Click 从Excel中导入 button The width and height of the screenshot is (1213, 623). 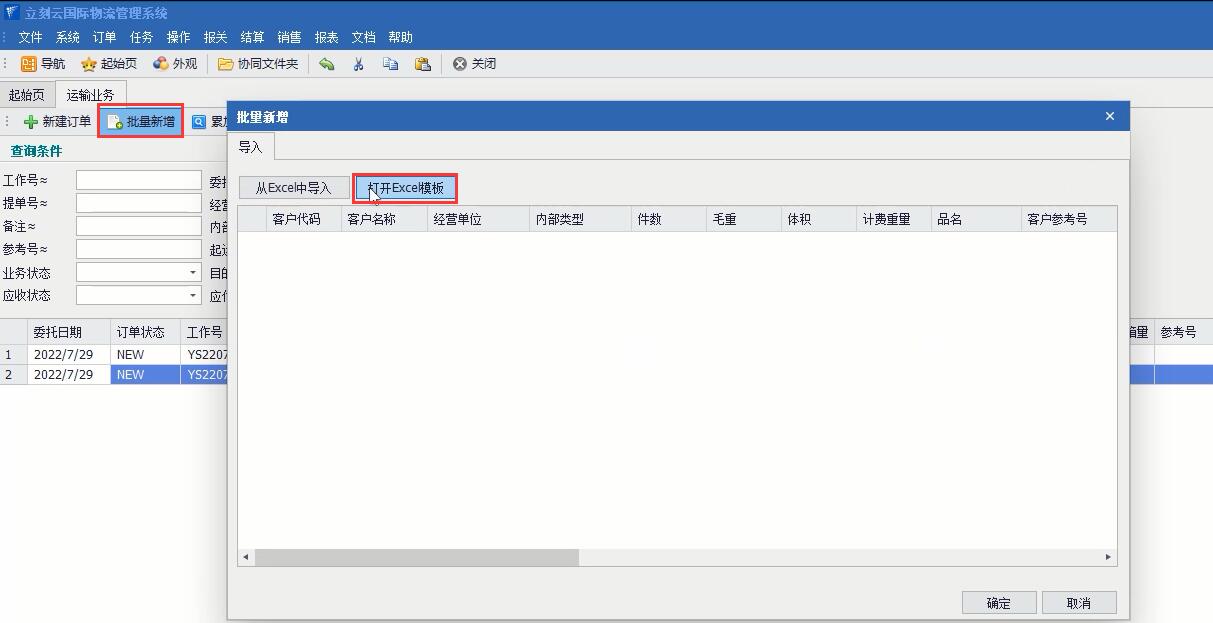293,188
